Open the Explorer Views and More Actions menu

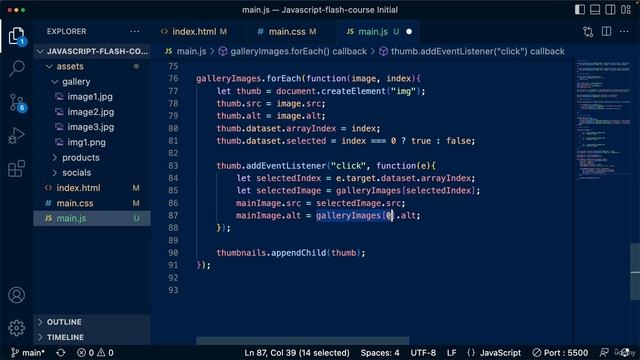pos(135,31)
